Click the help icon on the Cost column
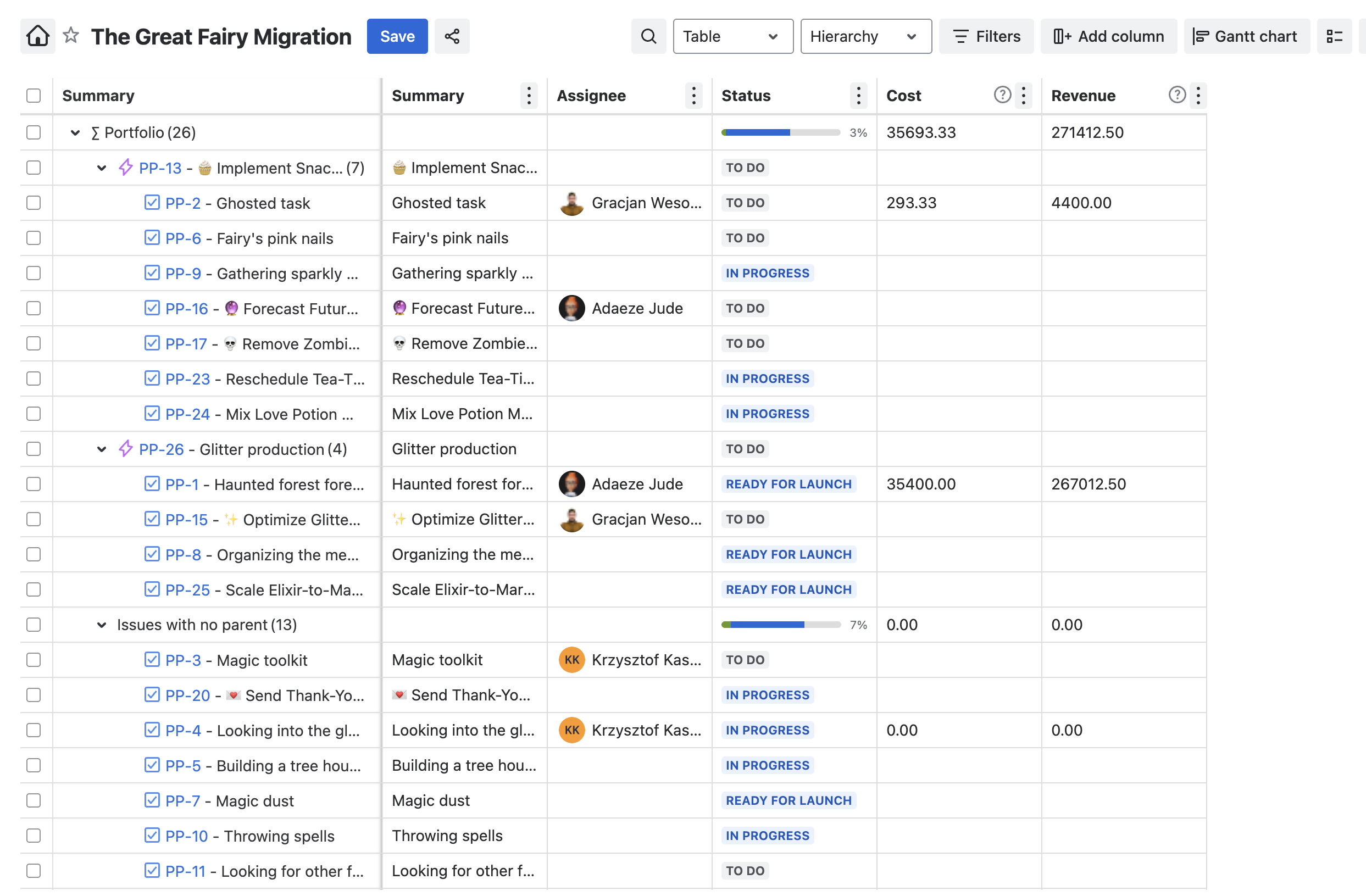The height and width of the screenshot is (896, 1366). tap(1002, 94)
